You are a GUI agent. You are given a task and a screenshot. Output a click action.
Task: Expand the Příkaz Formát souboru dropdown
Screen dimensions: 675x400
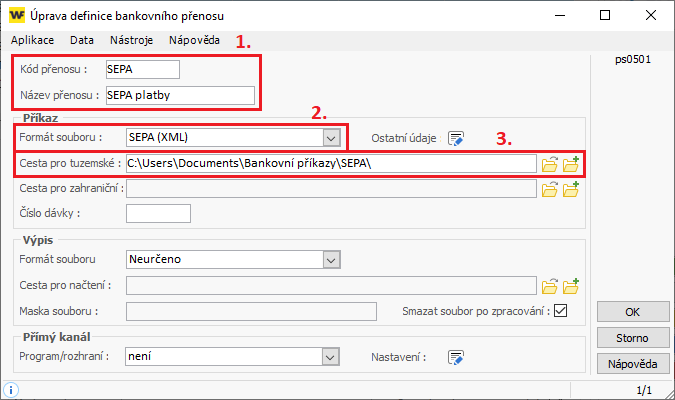tap(331, 138)
